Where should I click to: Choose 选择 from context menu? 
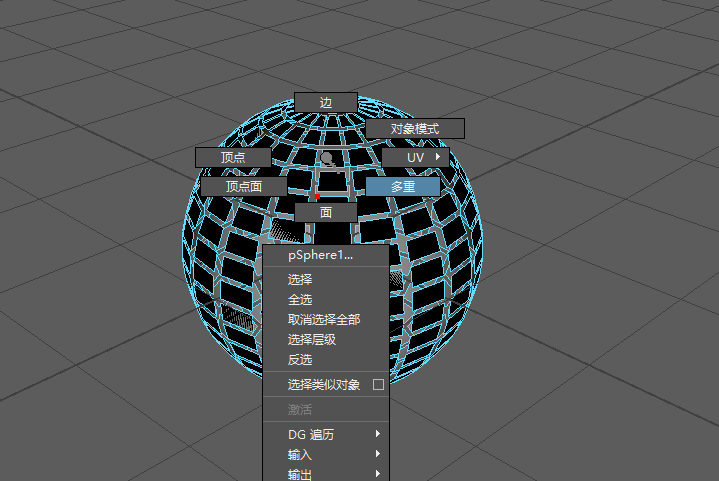326,279
